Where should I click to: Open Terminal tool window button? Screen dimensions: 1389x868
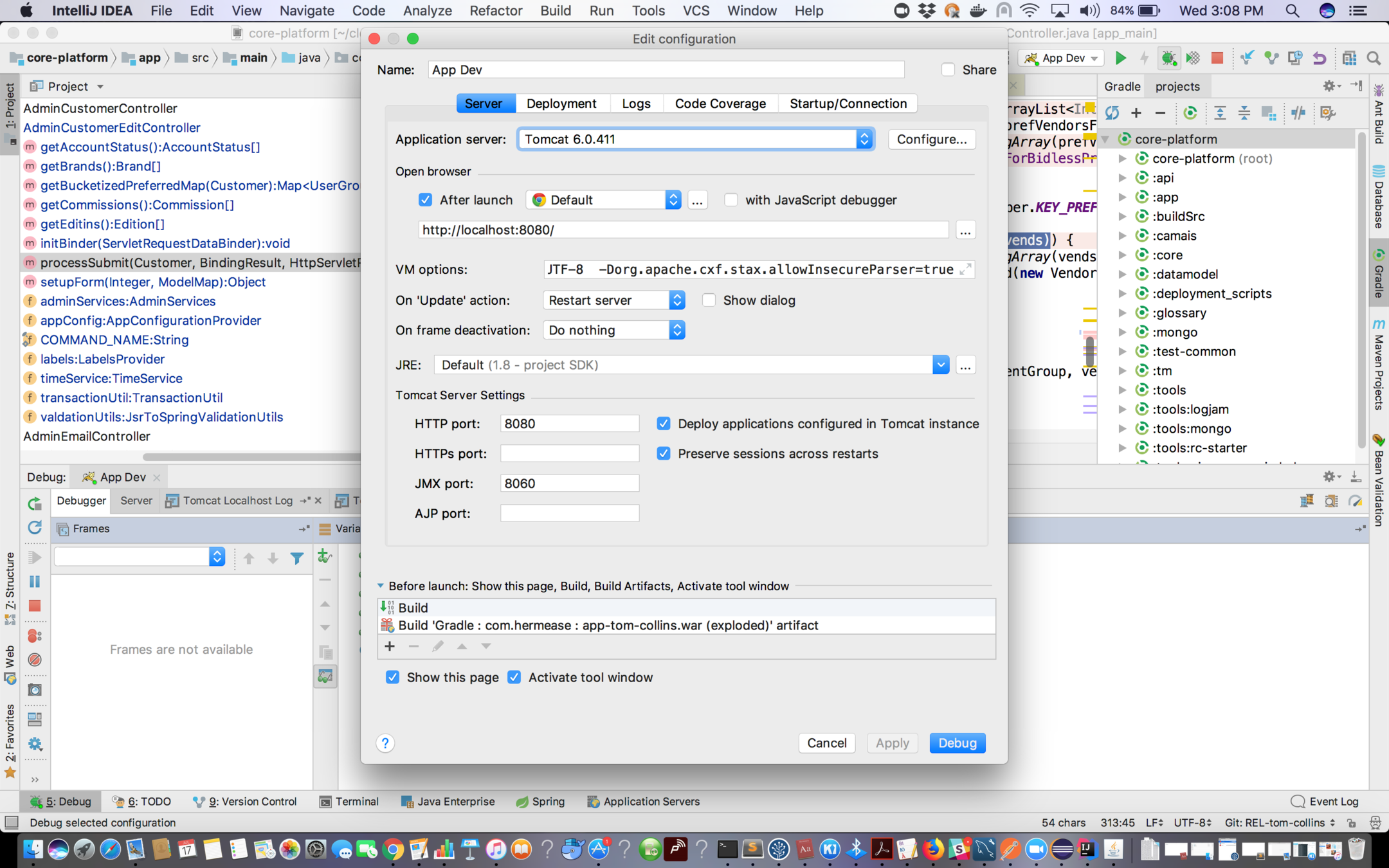click(349, 802)
